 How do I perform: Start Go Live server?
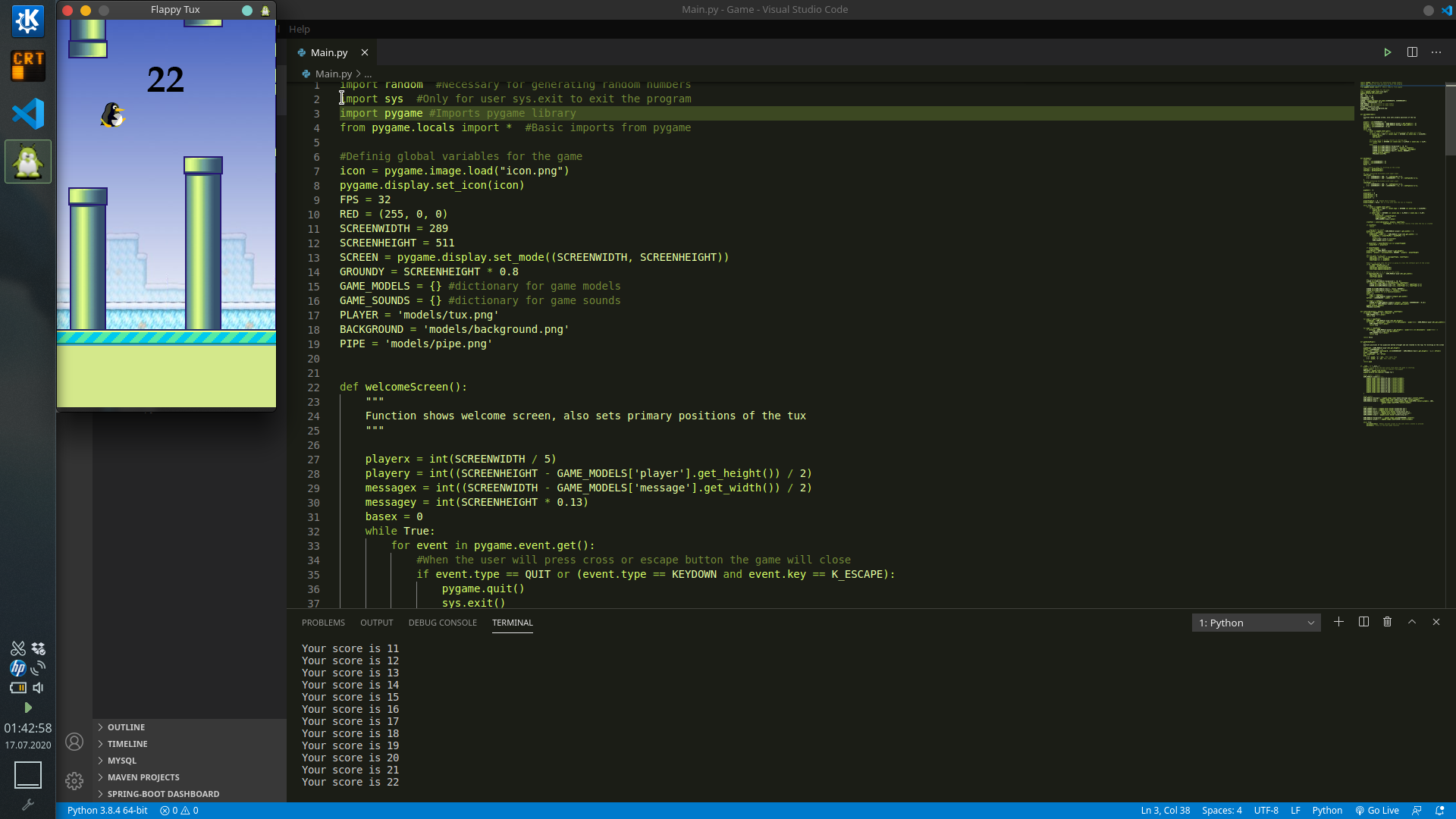(x=1377, y=810)
